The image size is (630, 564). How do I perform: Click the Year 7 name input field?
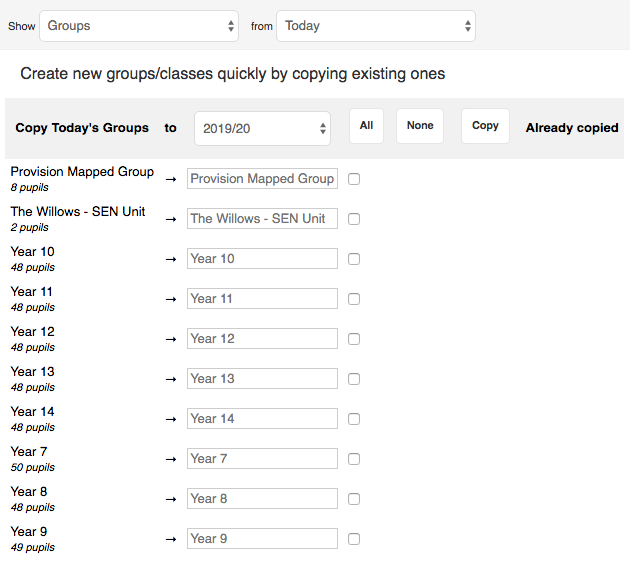point(262,458)
